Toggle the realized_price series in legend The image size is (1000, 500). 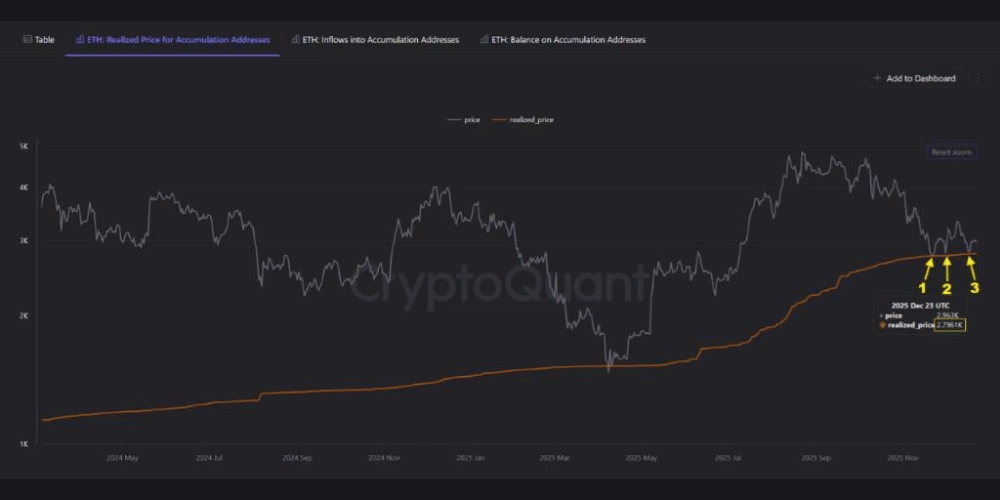pos(531,119)
